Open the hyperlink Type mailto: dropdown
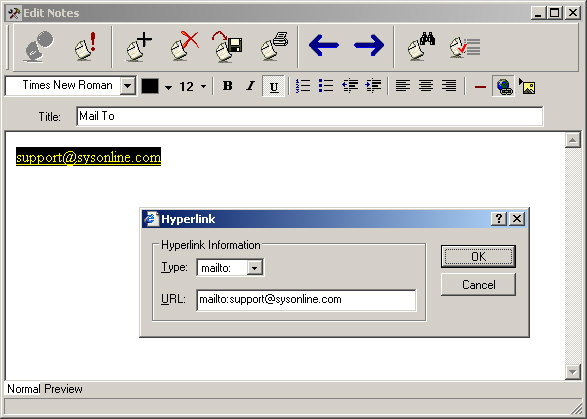 click(255, 268)
